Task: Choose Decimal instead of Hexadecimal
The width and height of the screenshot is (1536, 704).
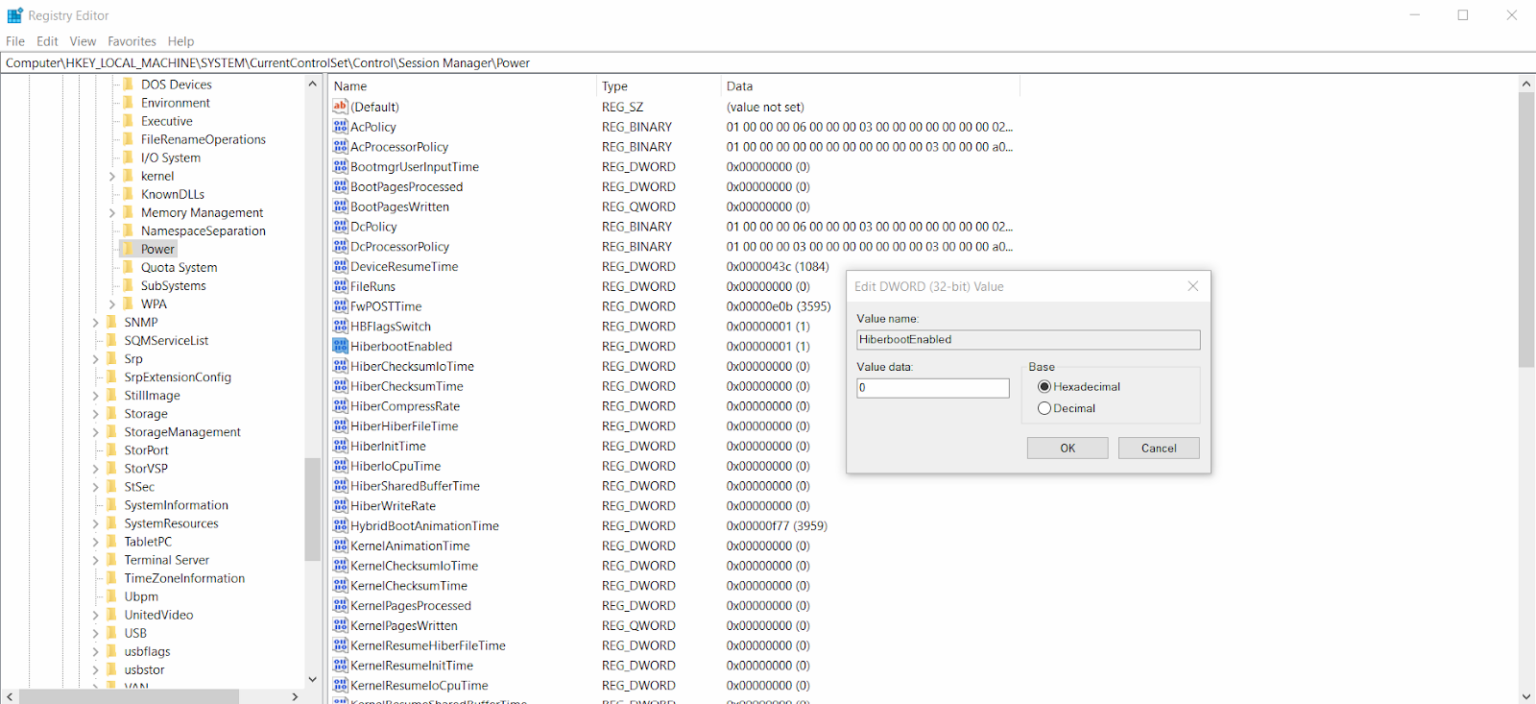Action: click(x=1044, y=408)
